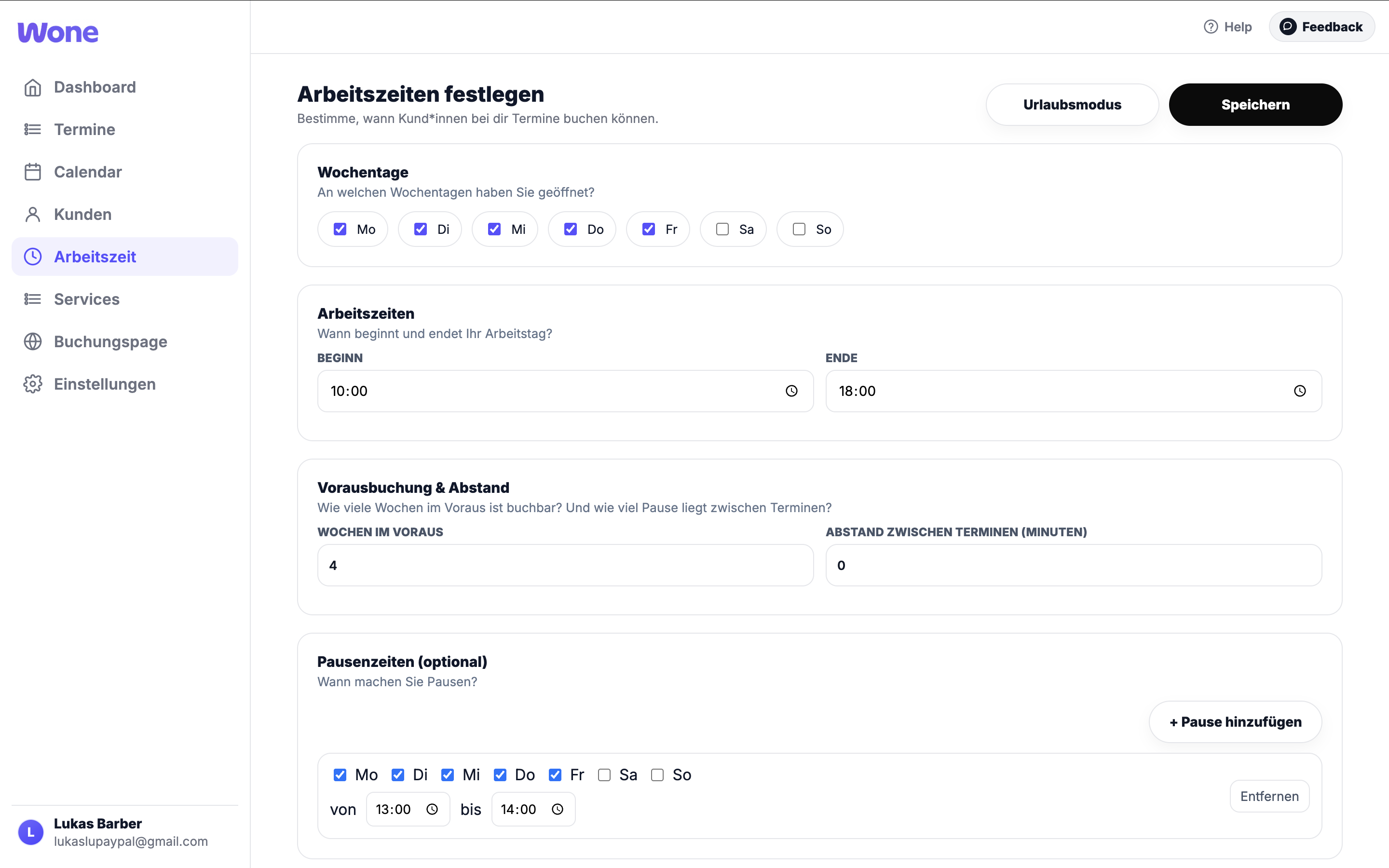This screenshot has width=1389, height=868.
Task: Click the Wone logo
Action: [x=58, y=33]
